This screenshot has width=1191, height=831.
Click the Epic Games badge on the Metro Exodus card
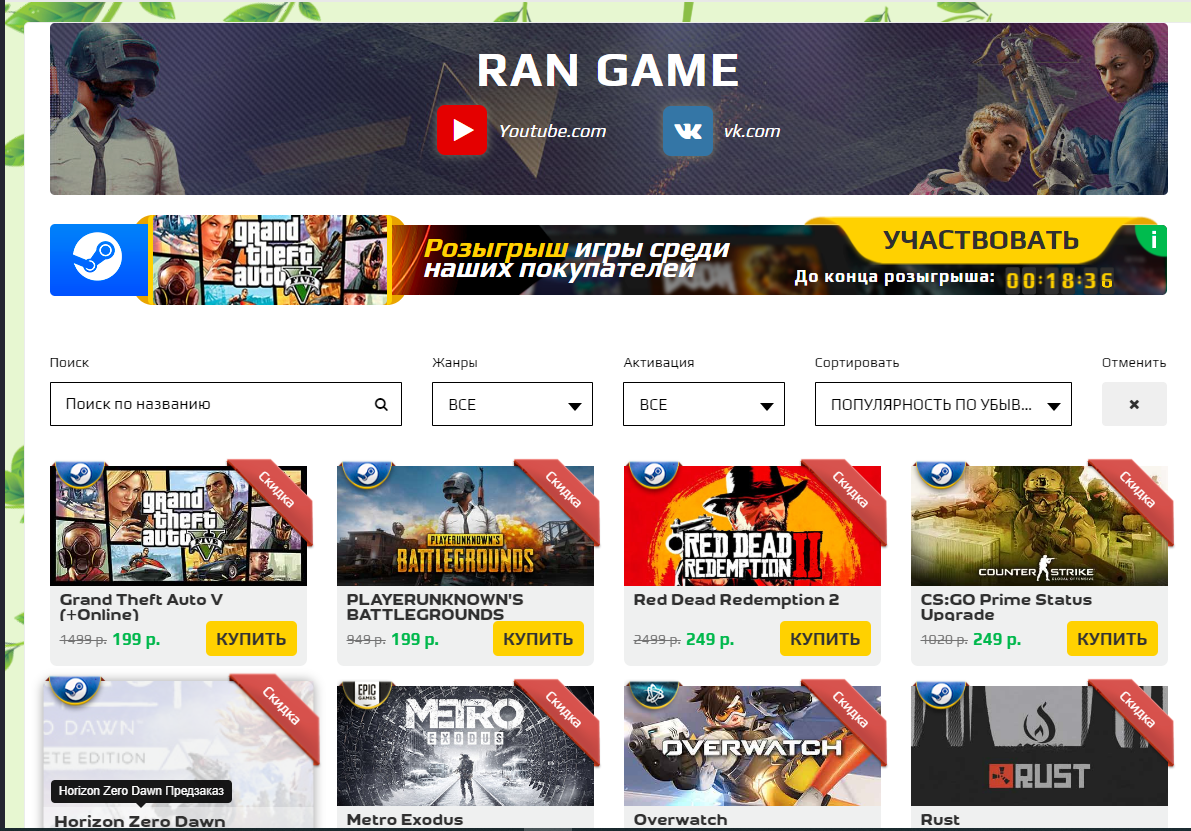[368, 693]
